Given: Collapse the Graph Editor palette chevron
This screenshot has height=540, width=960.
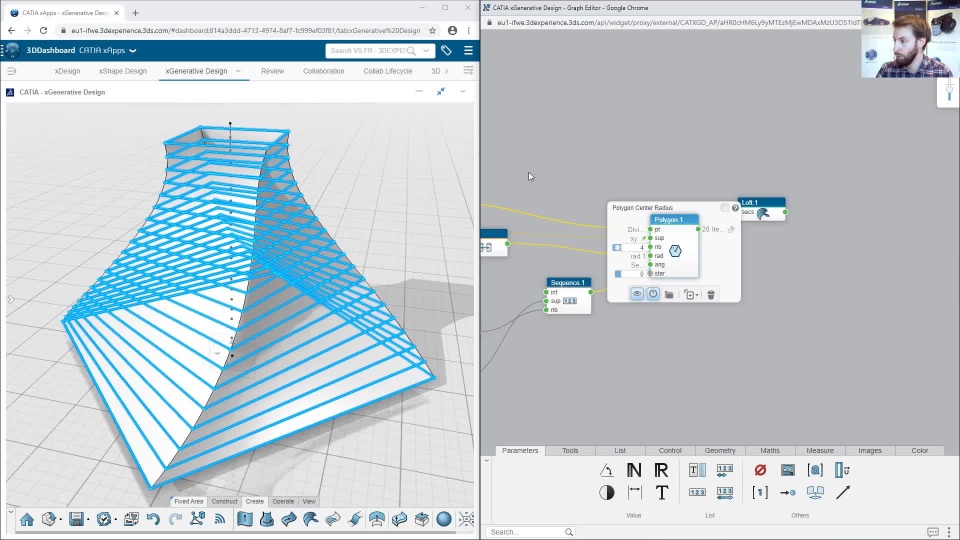Looking at the screenshot, I should tap(487, 460).
